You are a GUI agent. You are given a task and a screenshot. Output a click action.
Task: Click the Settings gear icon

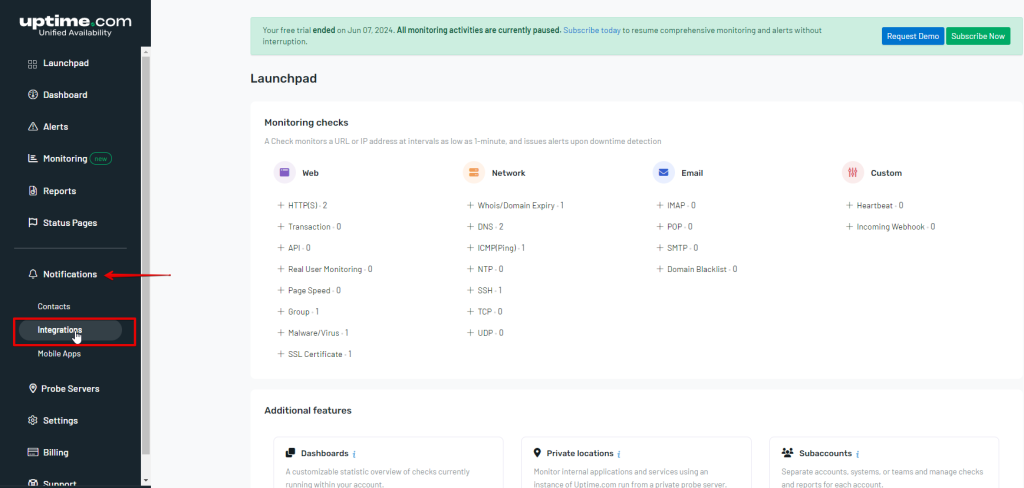point(33,420)
